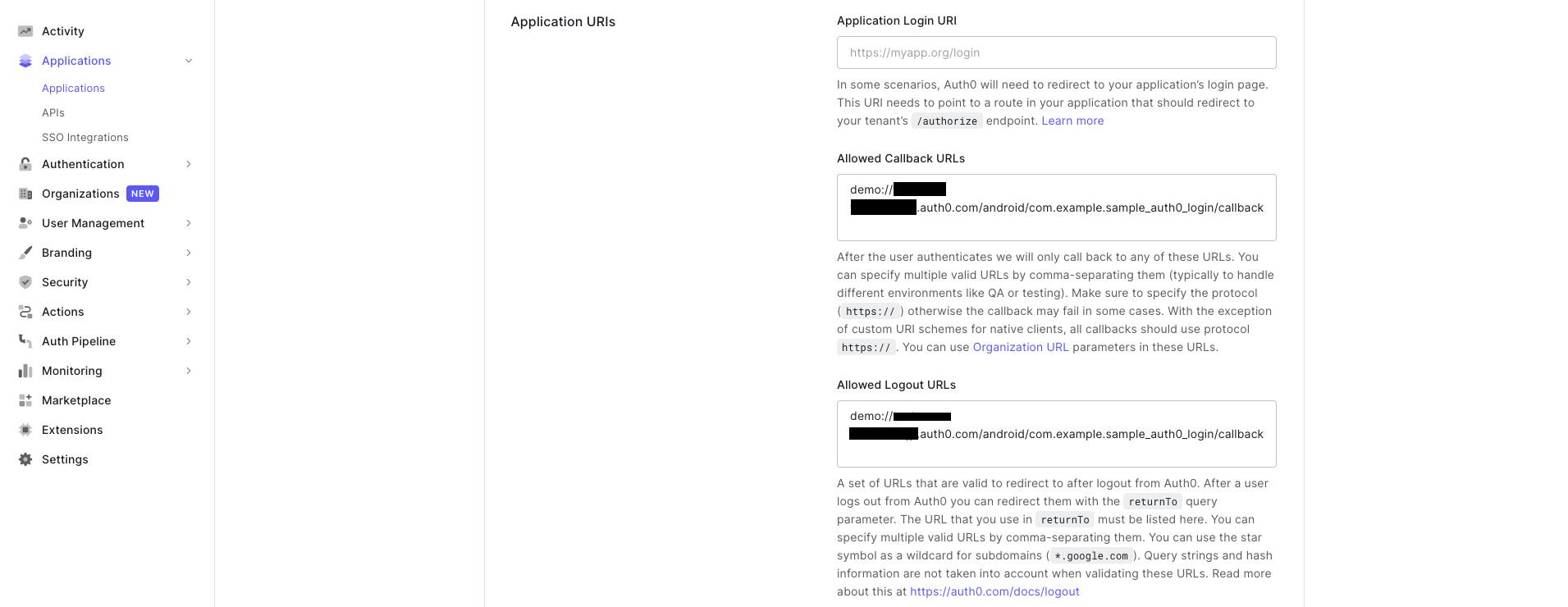
Task: Open Organizations via its building icon
Action: point(25,194)
